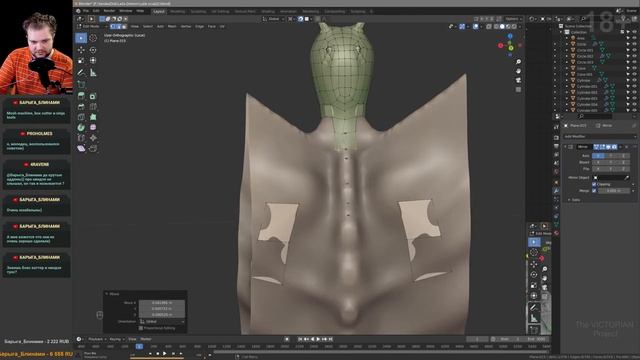Select the Add Cube tool
The width and height of the screenshot is (640, 360).
[81, 84]
